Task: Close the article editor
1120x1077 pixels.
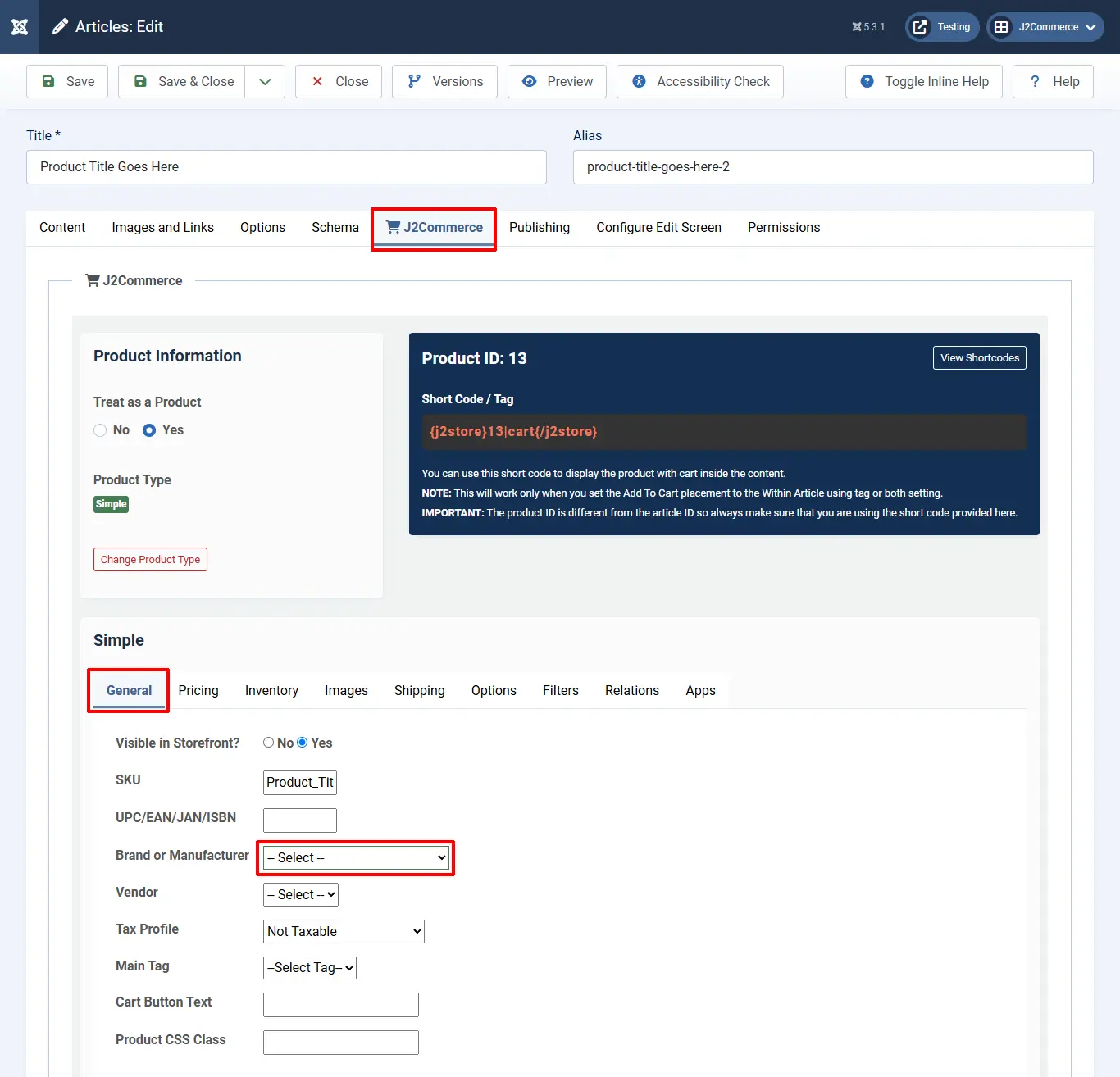Action: point(339,81)
